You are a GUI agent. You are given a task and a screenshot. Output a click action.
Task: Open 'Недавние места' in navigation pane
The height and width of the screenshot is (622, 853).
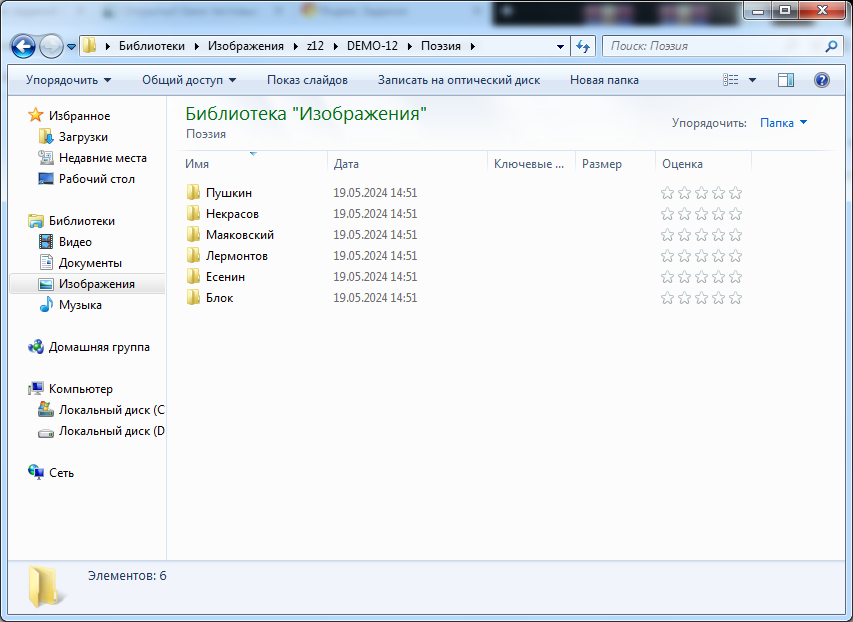[103, 158]
